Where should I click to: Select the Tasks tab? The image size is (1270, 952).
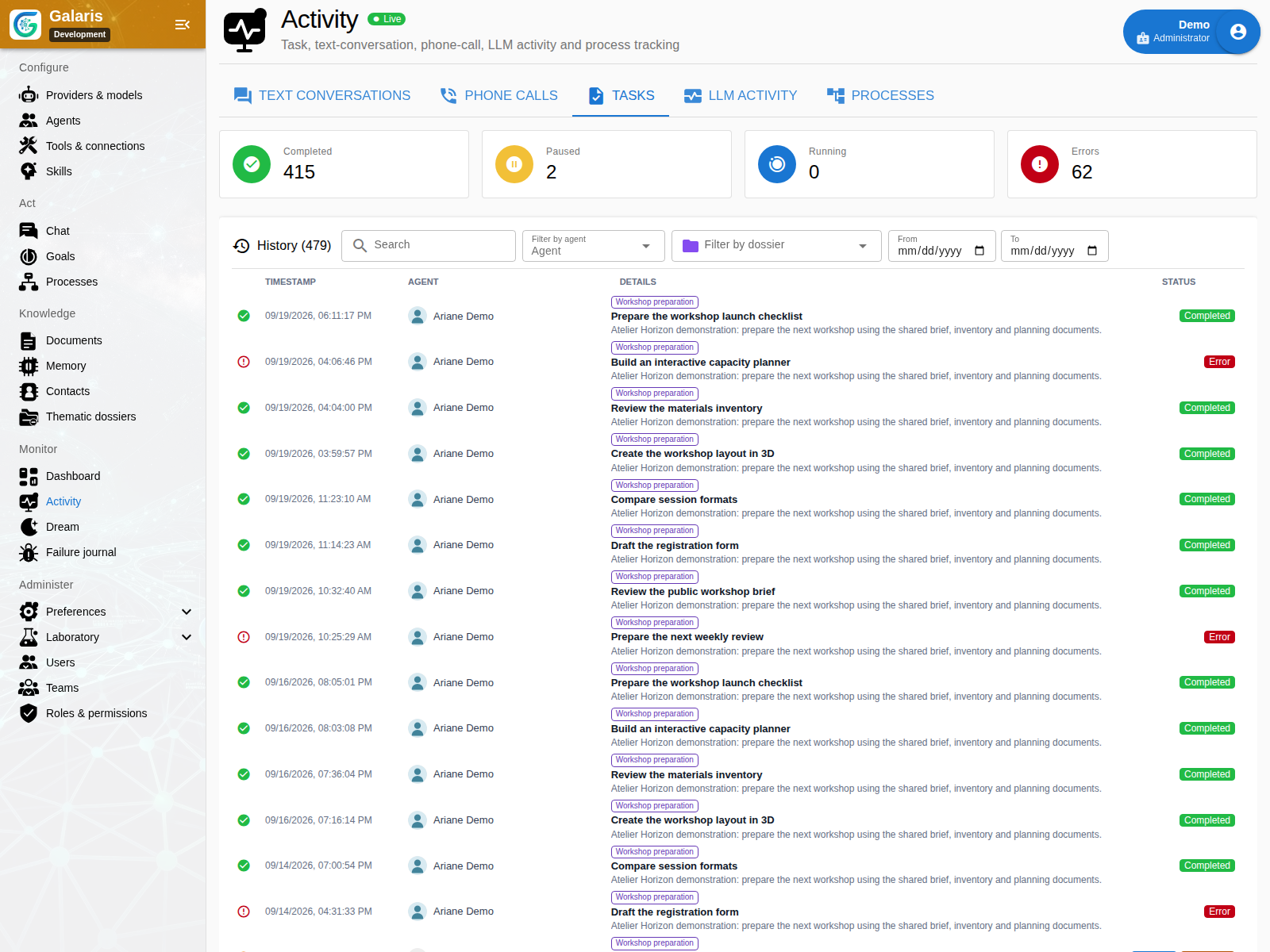click(621, 95)
